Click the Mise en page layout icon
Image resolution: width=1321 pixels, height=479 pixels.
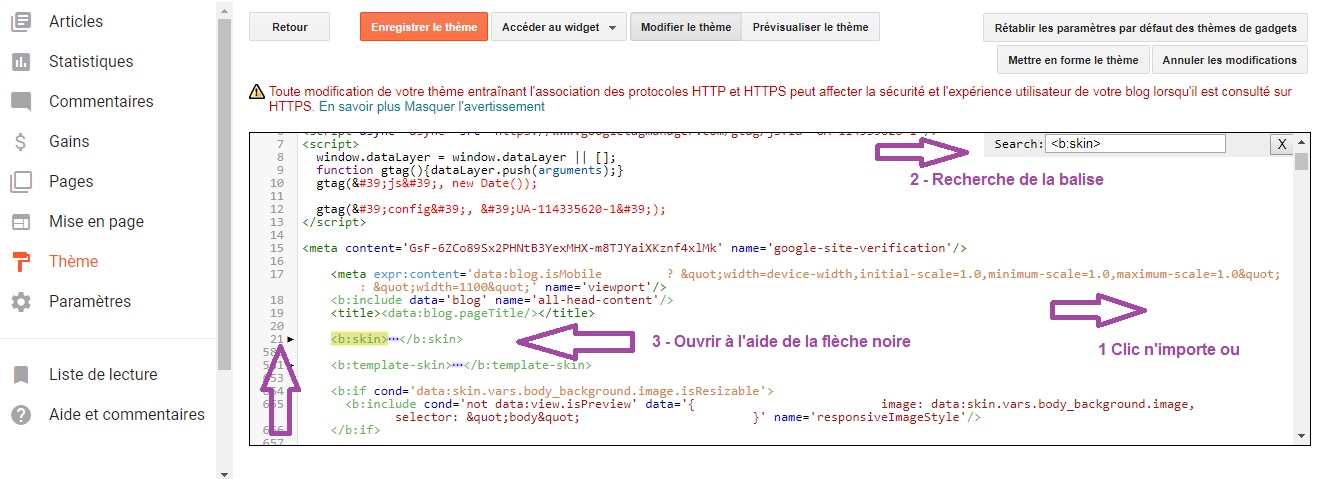[21, 222]
